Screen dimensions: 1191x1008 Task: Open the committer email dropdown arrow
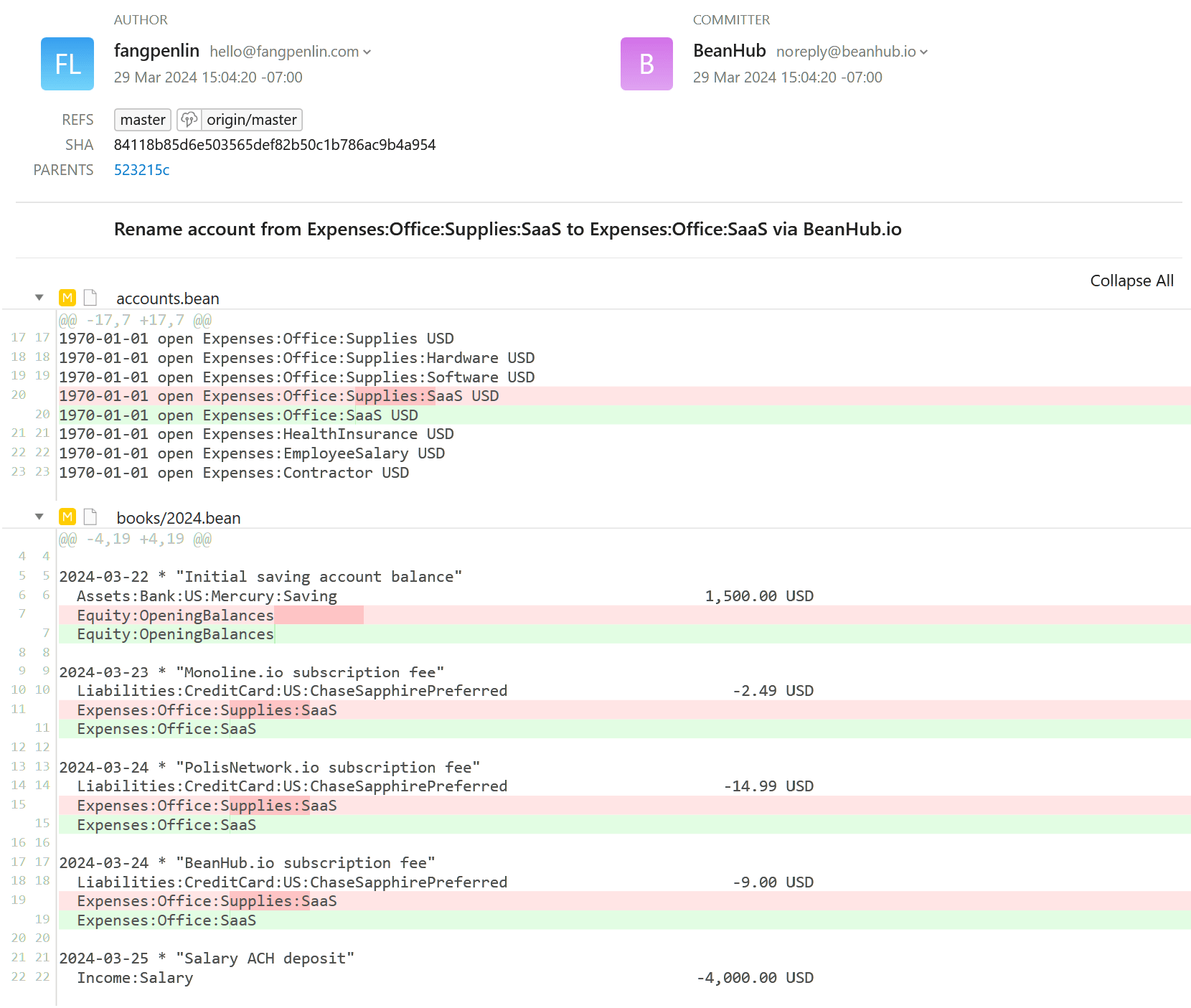click(924, 52)
